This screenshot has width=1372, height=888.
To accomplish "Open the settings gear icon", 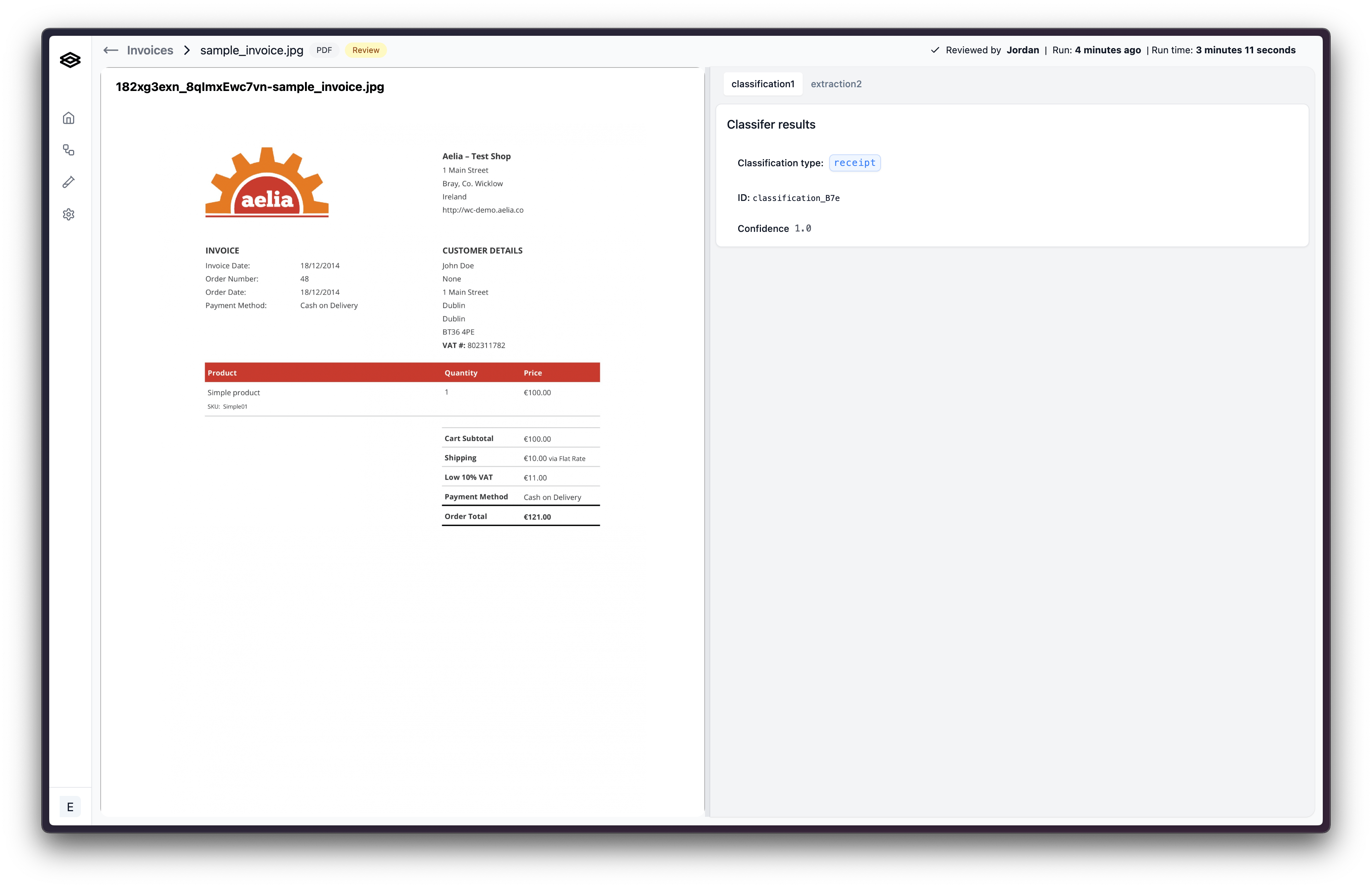I will (x=69, y=214).
